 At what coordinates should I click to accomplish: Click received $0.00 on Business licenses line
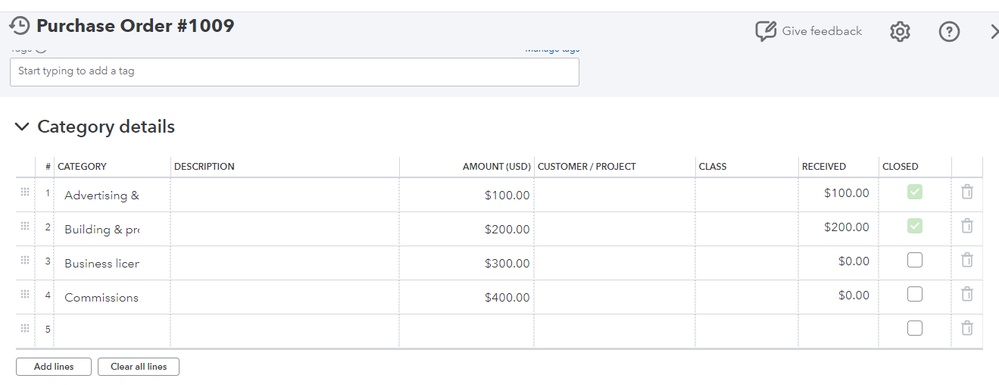pos(854,261)
